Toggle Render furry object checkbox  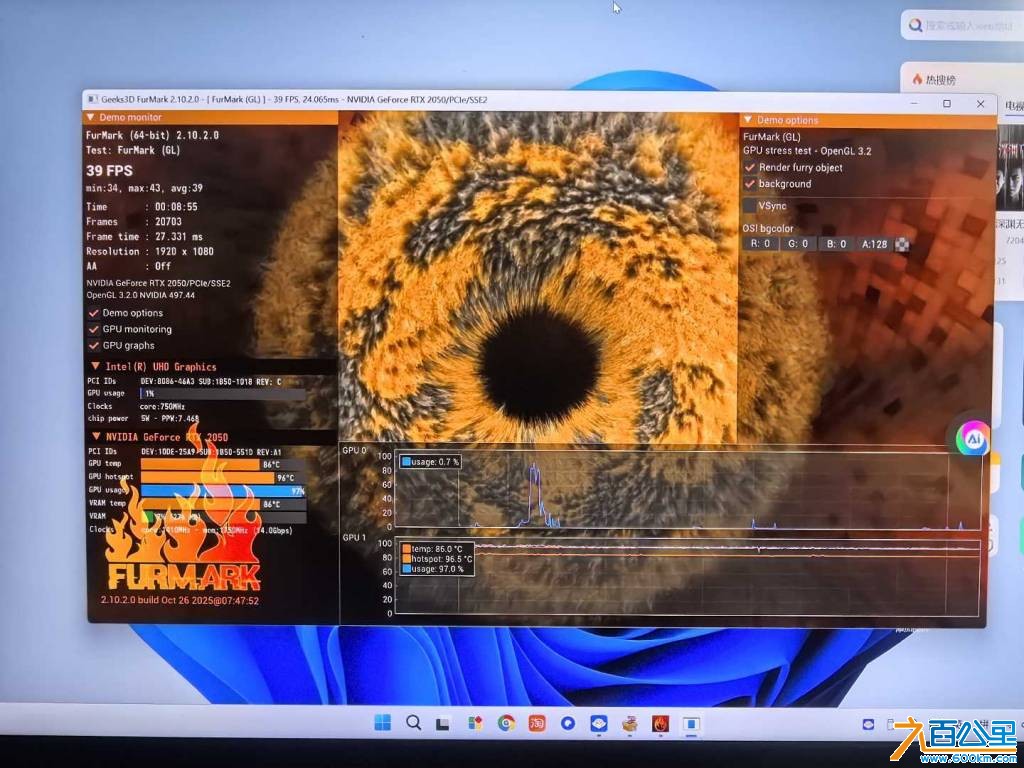pos(750,167)
